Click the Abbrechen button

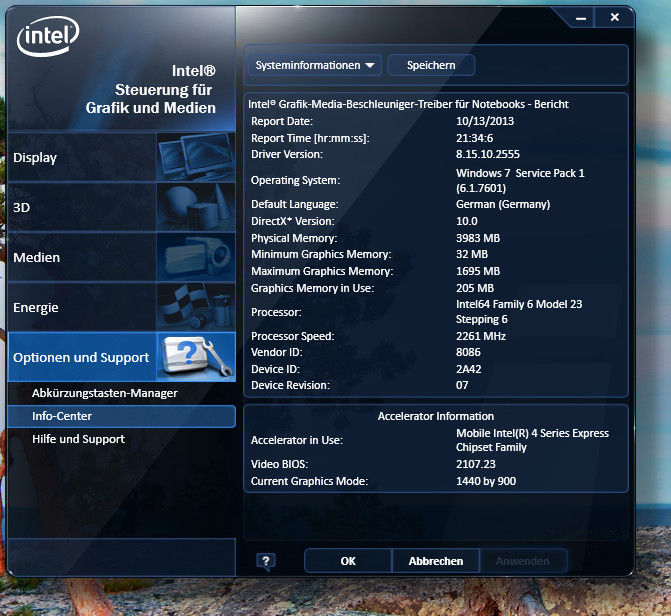(x=436, y=561)
